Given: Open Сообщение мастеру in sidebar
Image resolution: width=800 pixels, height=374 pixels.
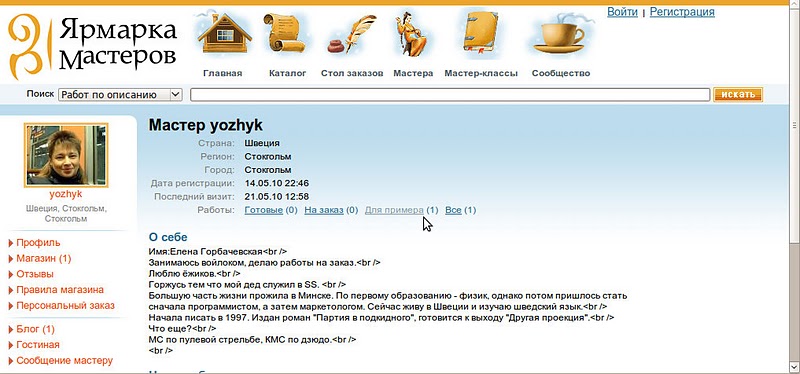Looking at the screenshot, I should click(x=64, y=361).
